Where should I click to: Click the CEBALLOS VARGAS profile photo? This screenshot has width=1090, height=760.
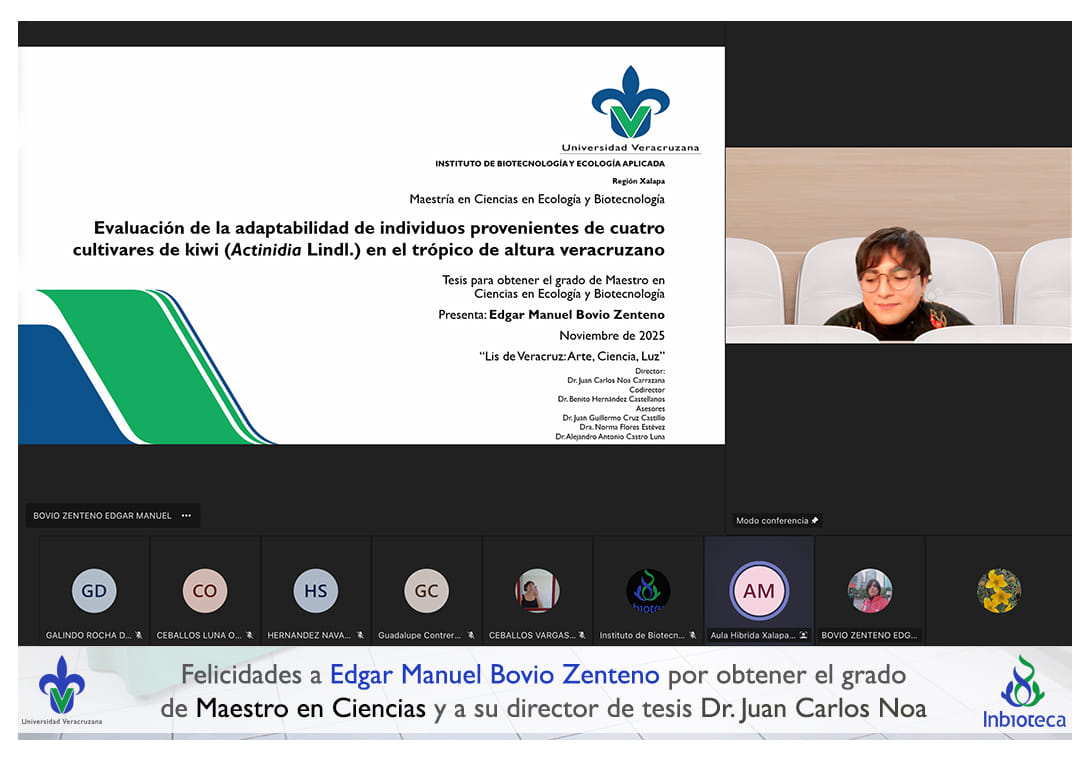tap(537, 591)
